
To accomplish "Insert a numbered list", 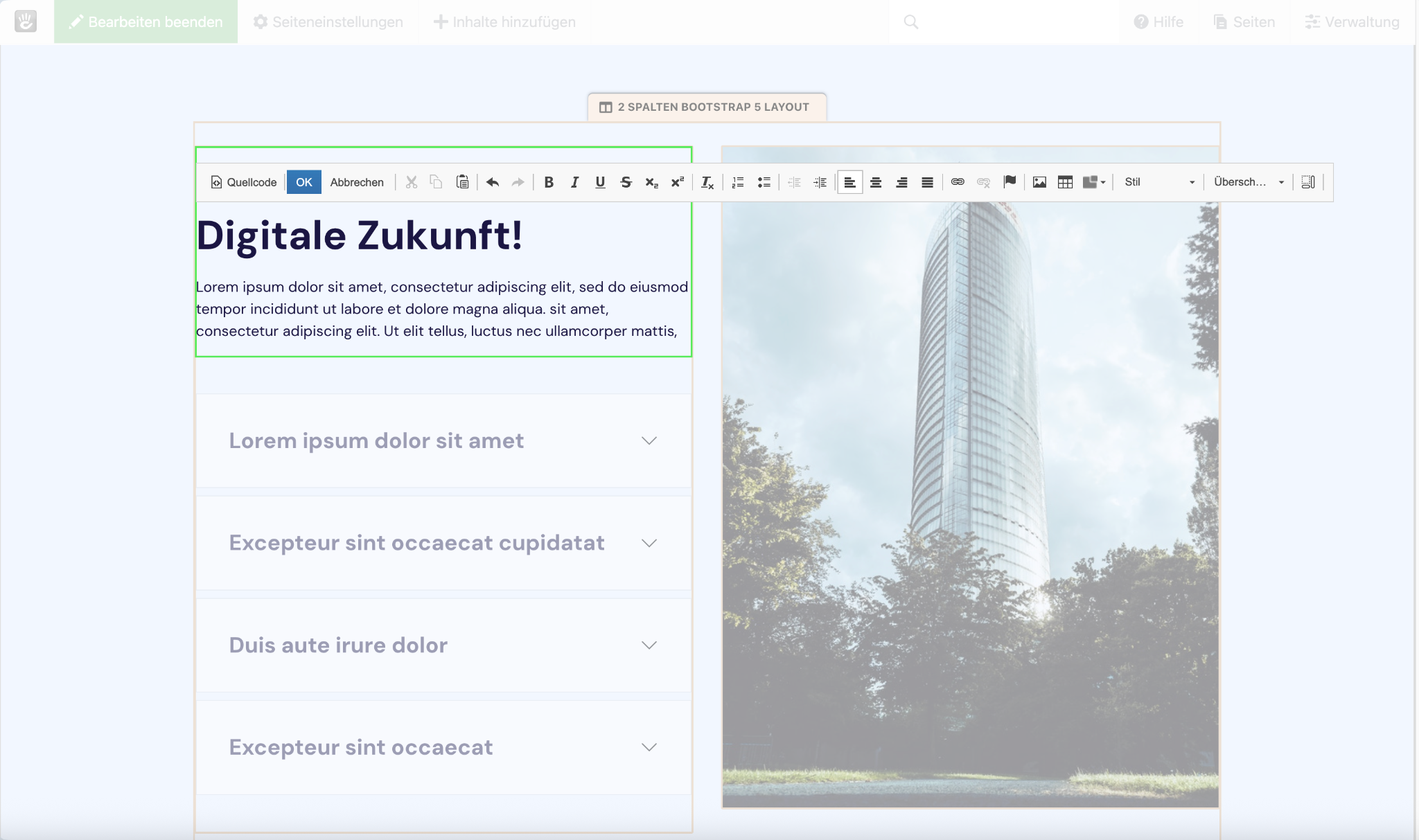I will (738, 182).
